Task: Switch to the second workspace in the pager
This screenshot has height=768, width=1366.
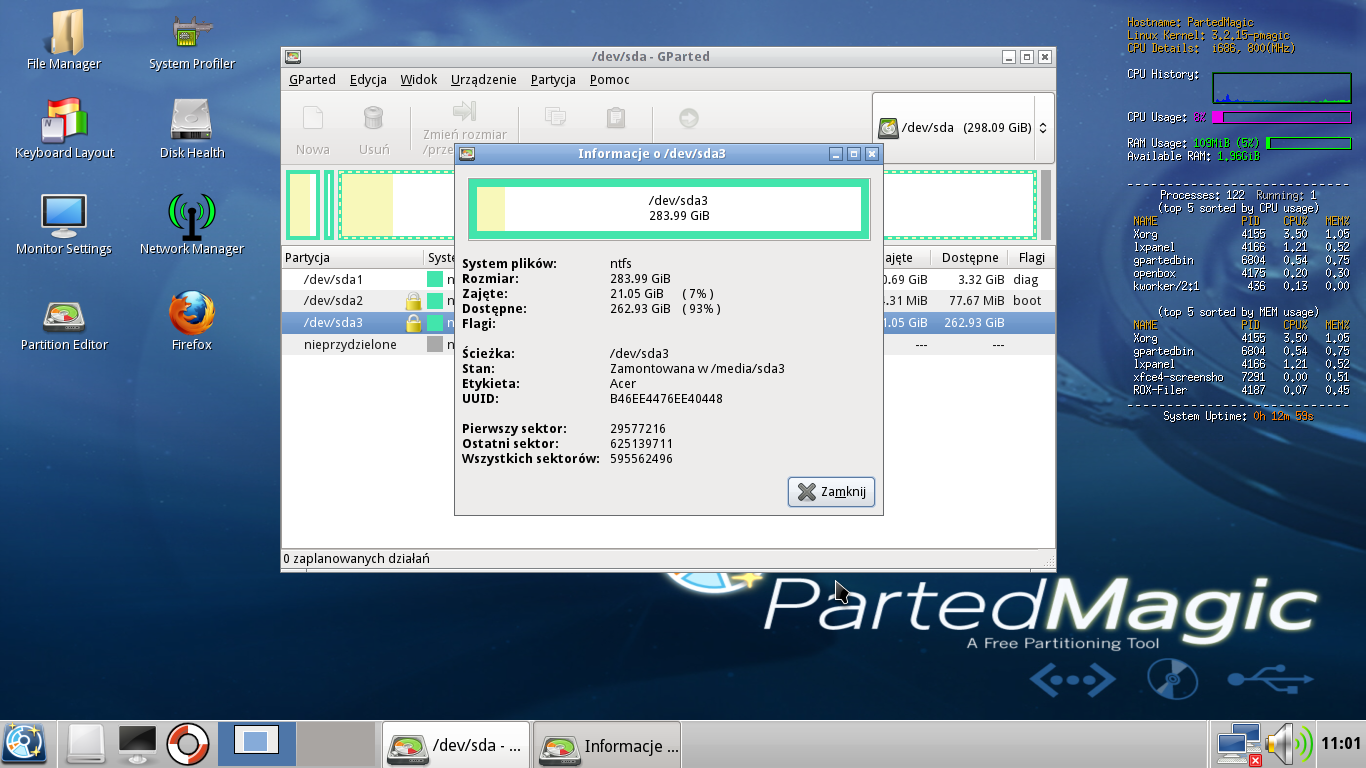Action: (x=336, y=744)
